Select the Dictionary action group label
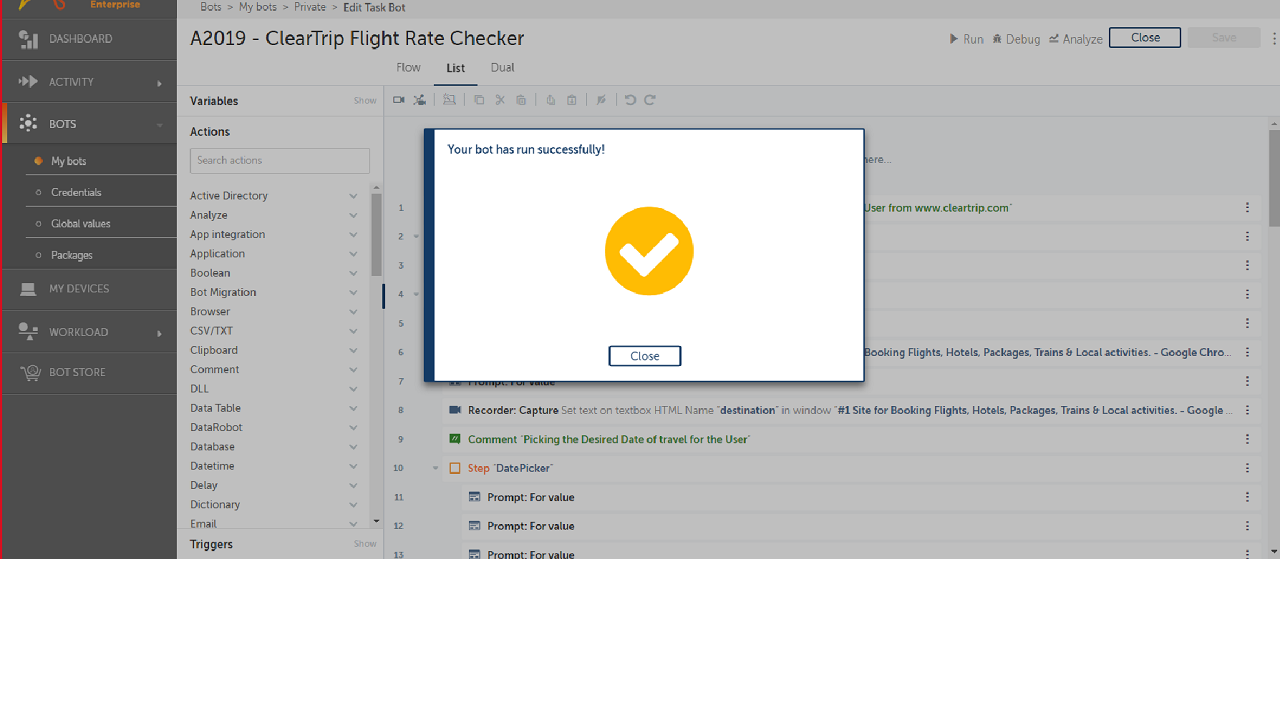The width and height of the screenshot is (1280, 720). (215, 505)
